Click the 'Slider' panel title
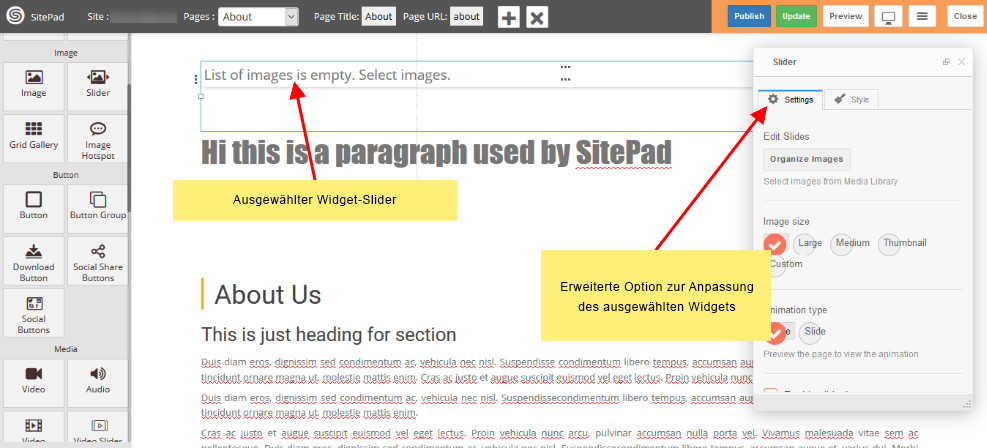Viewport: 987px width, 448px height. click(784, 62)
